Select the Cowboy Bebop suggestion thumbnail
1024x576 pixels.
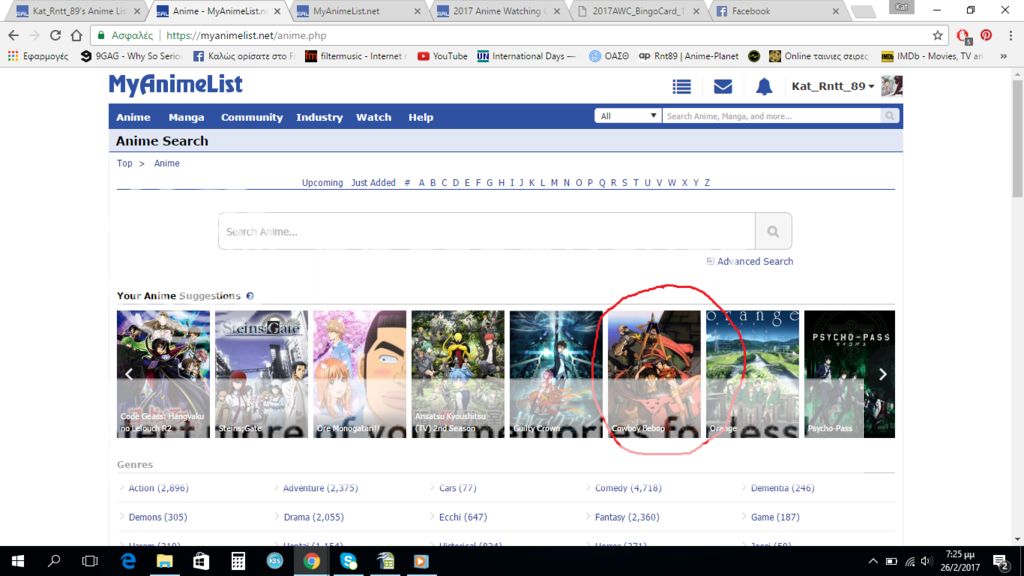pos(654,374)
